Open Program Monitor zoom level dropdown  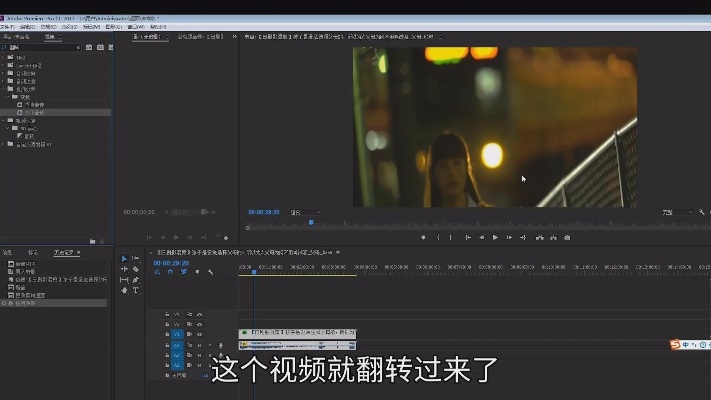point(305,212)
